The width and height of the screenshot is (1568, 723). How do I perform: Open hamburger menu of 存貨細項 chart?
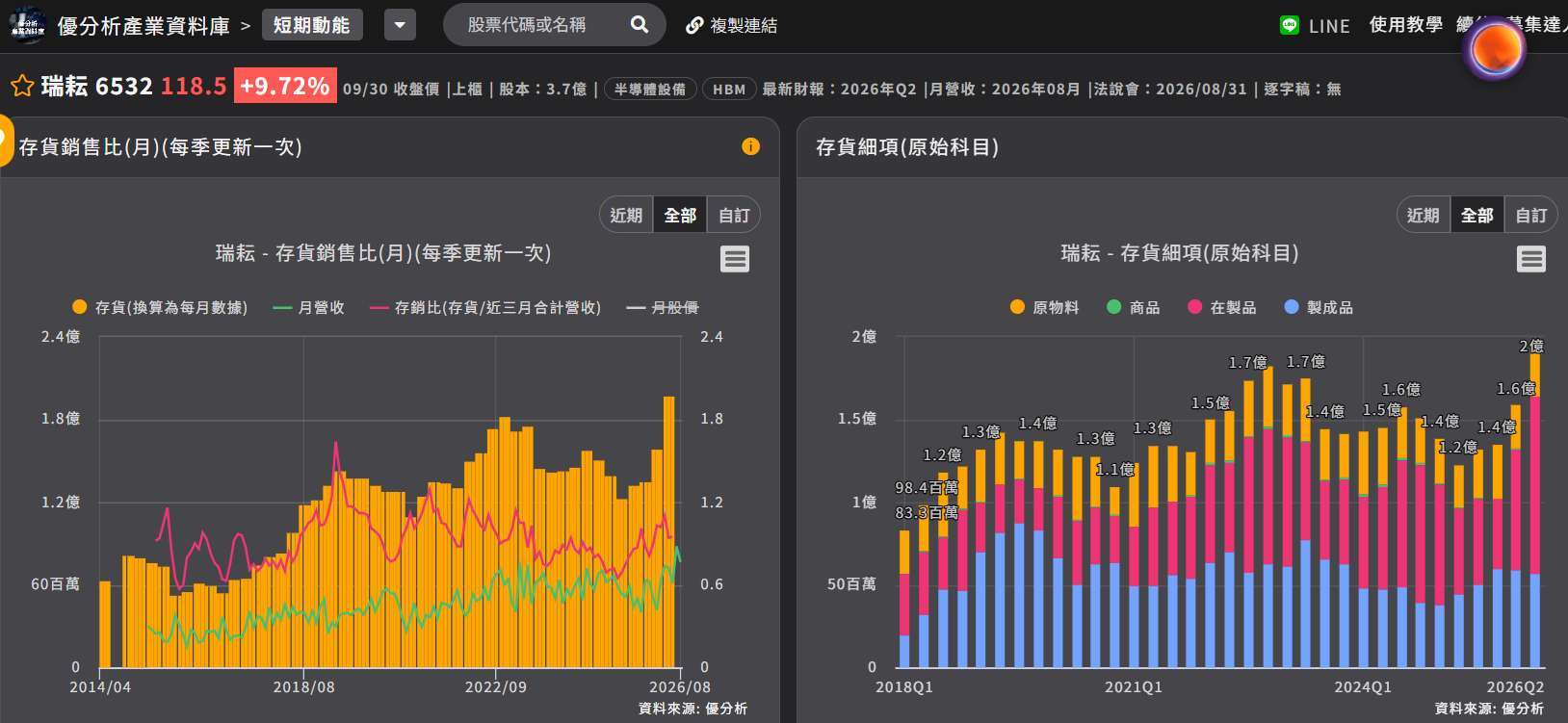pos(1531,259)
